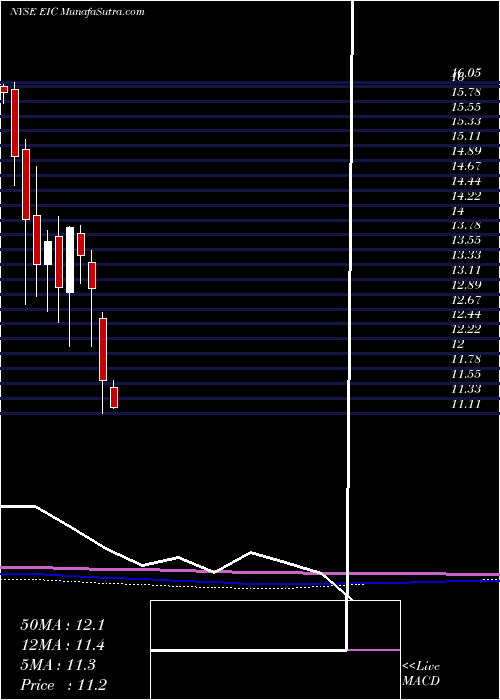Click the 50MA : 12.1 reading
Screen dimensions: 500x700
(x=62, y=625)
